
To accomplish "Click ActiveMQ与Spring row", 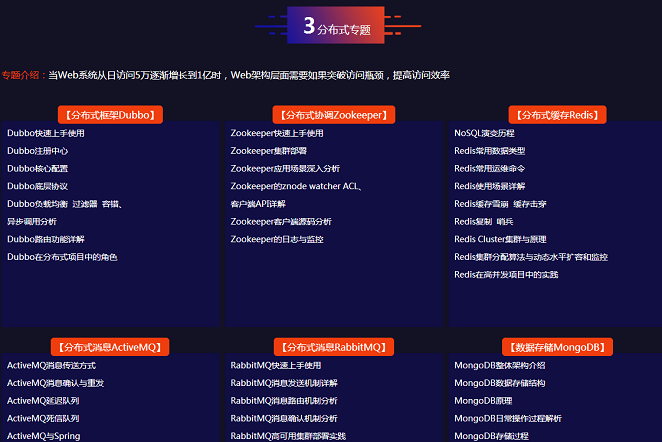I will click(x=43, y=436).
